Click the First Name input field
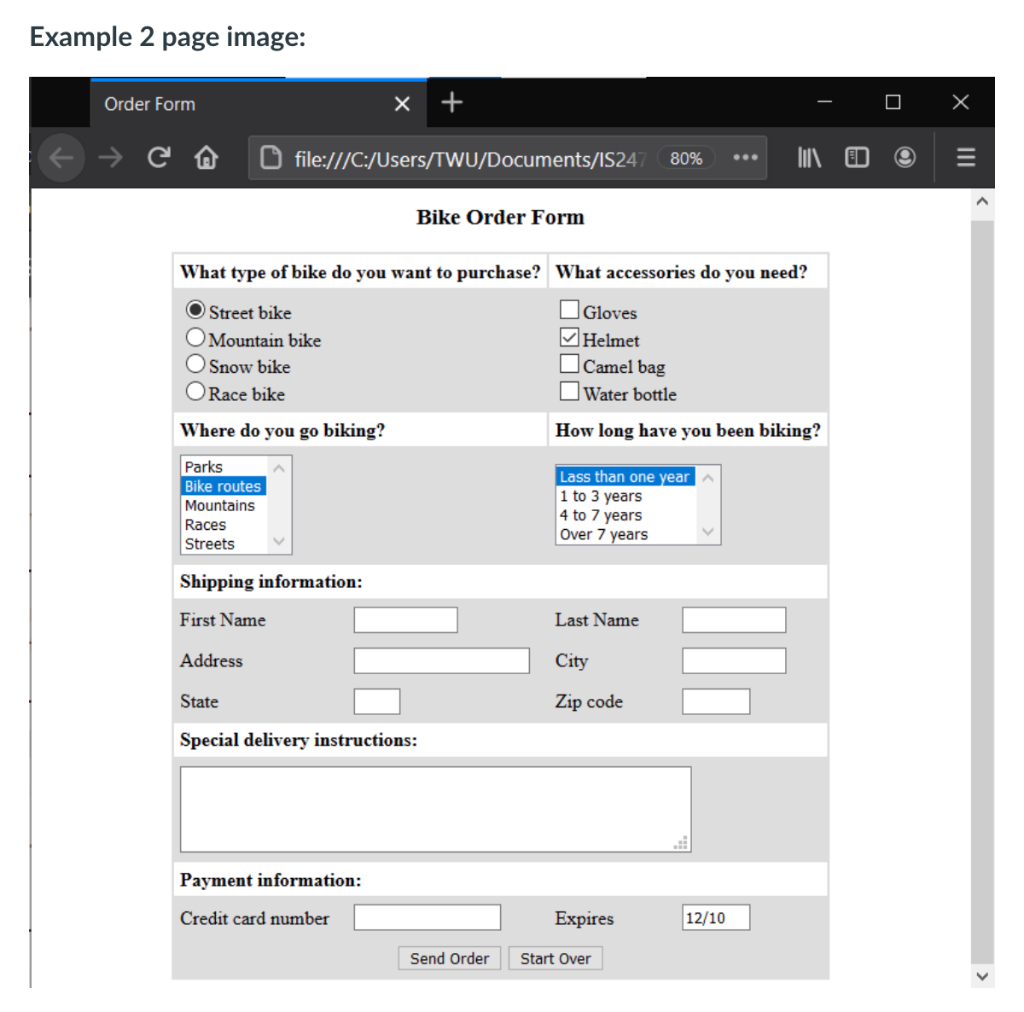 click(406, 620)
